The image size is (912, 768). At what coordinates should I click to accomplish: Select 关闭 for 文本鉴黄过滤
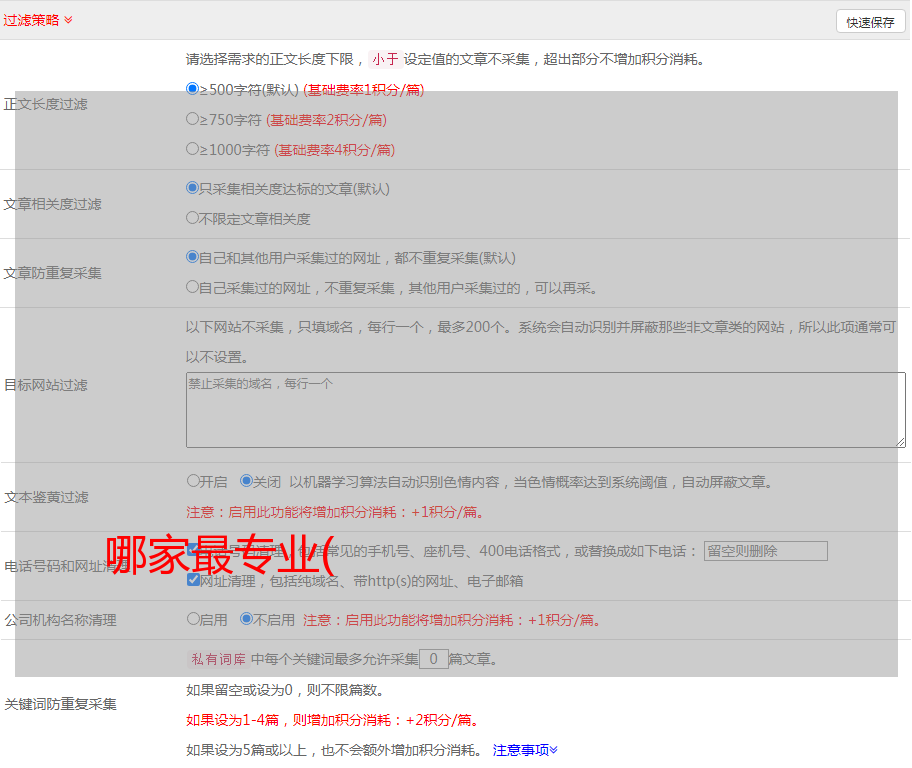pyautogui.click(x=246, y=481)
